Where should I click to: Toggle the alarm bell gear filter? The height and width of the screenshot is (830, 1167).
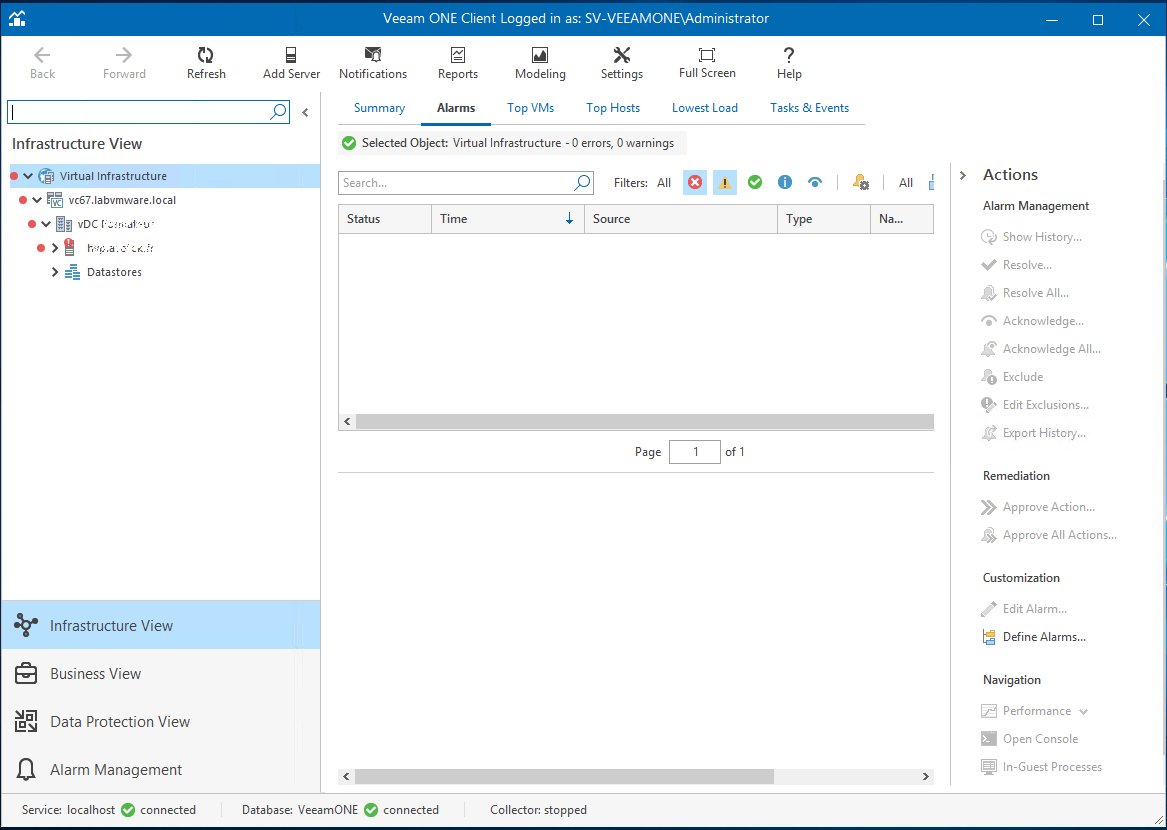pos(860,182)
